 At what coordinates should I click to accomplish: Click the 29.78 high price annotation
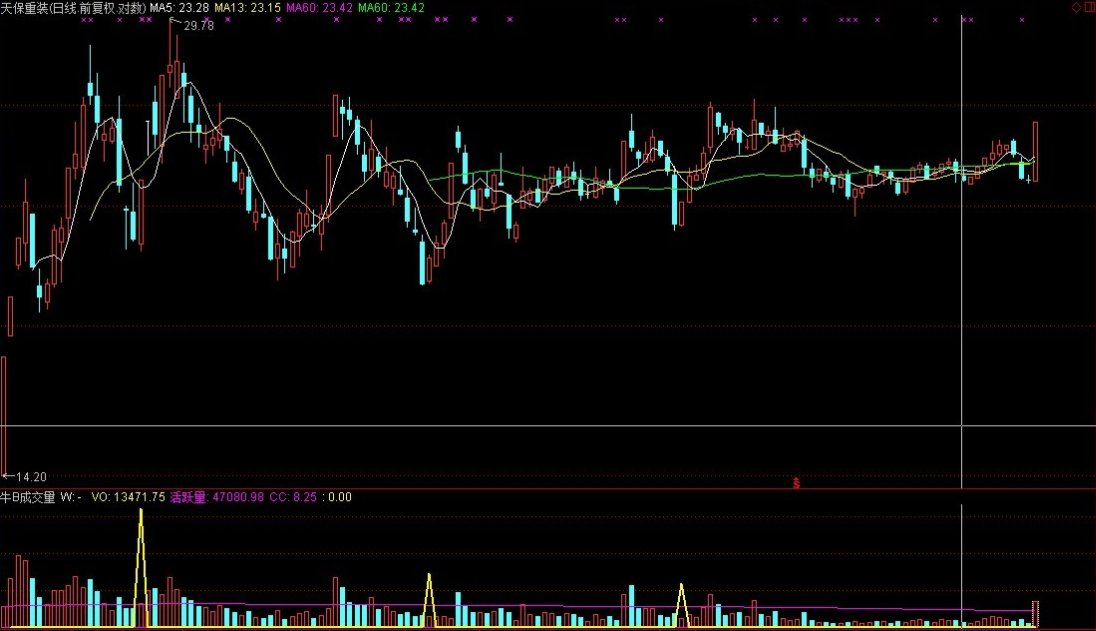pos(199,26)
